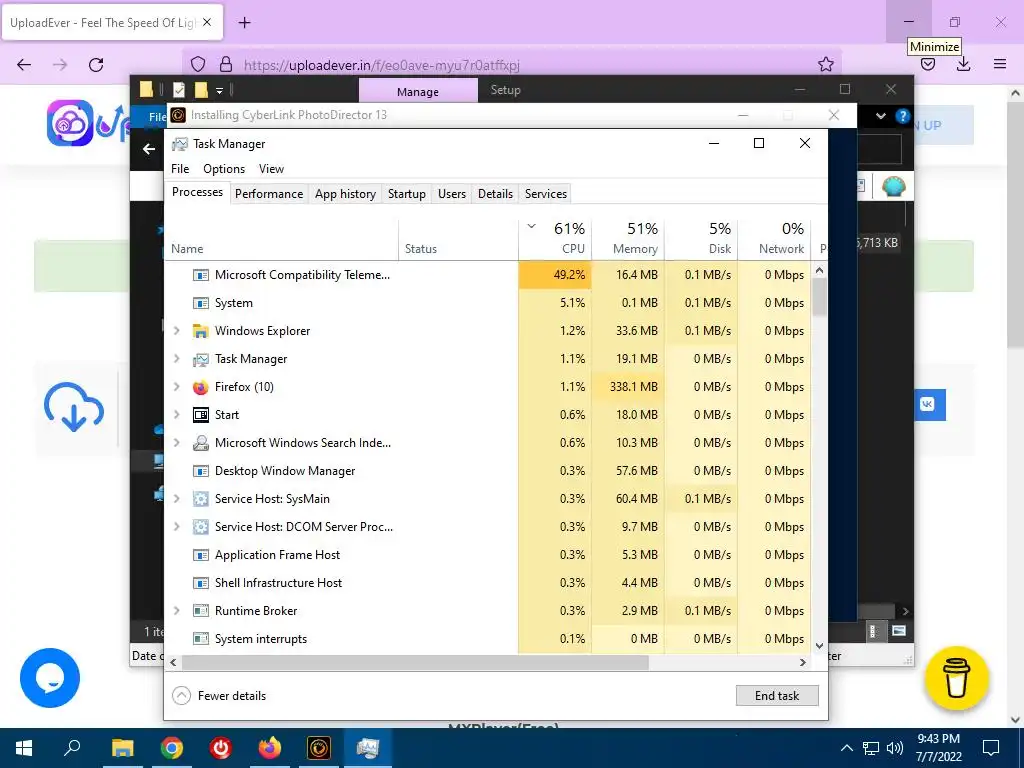Sort processes by Name column header

(x=281, y=239)
